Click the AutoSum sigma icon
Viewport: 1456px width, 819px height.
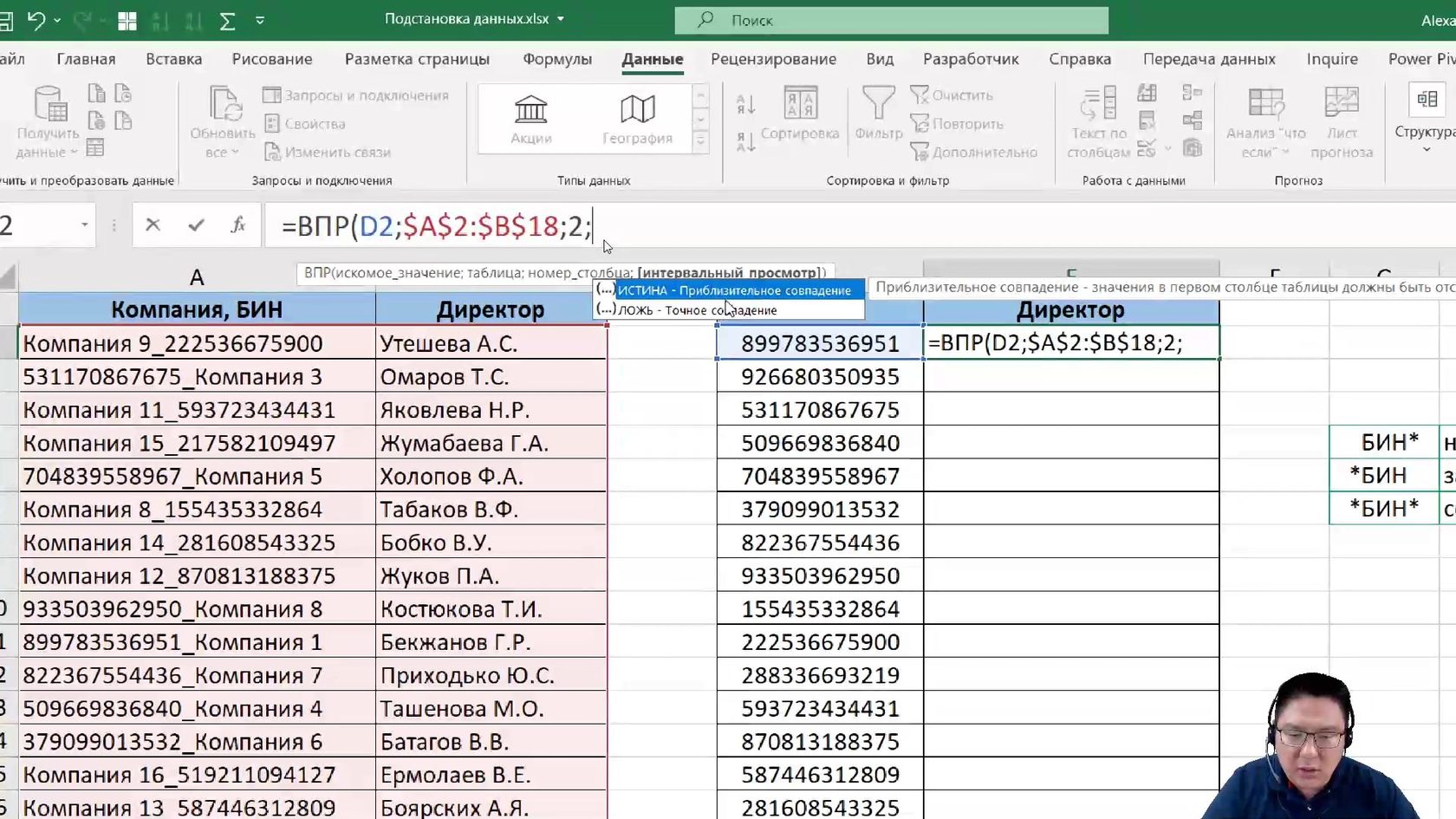click(x=227, y=21)
